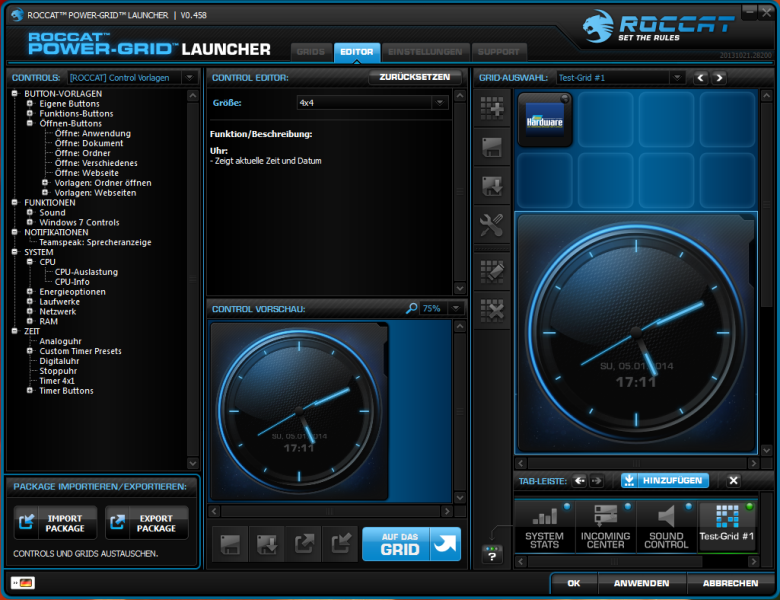Image resolution: width=780 pixels, height=600 pixels.
Task: Select Stoppuhr in the controls tree
Action: (x=58, y=371)
